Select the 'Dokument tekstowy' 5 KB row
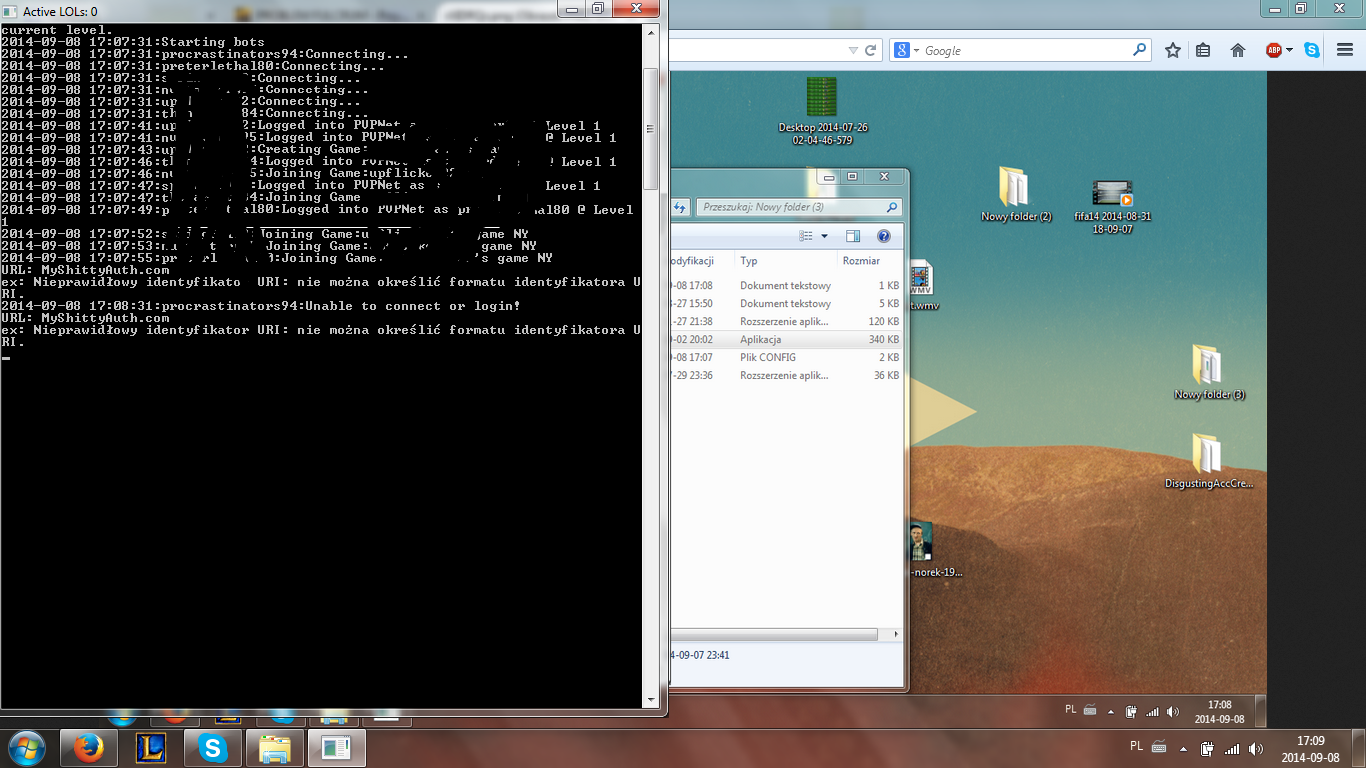 pos(786,303)
